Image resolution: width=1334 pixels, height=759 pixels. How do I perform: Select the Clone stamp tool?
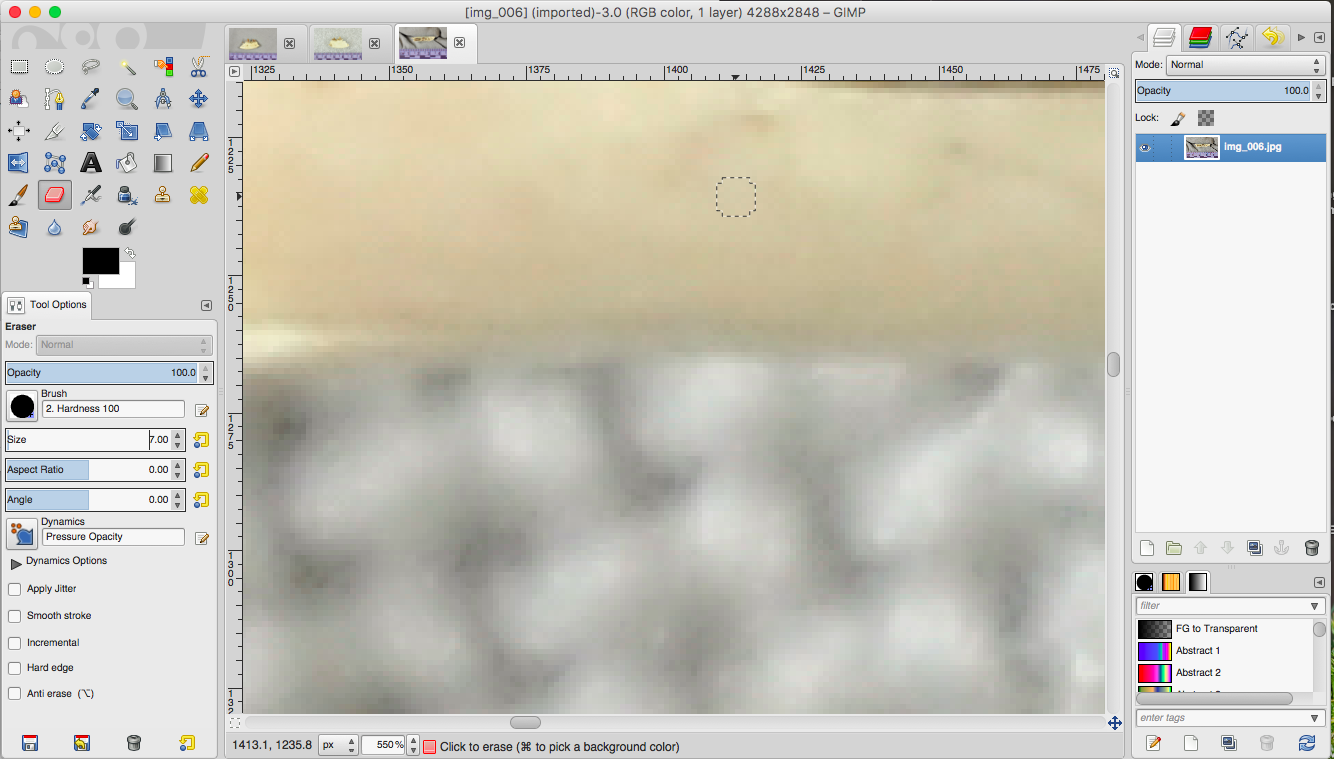pyautogui.click(x=163, y=195)
